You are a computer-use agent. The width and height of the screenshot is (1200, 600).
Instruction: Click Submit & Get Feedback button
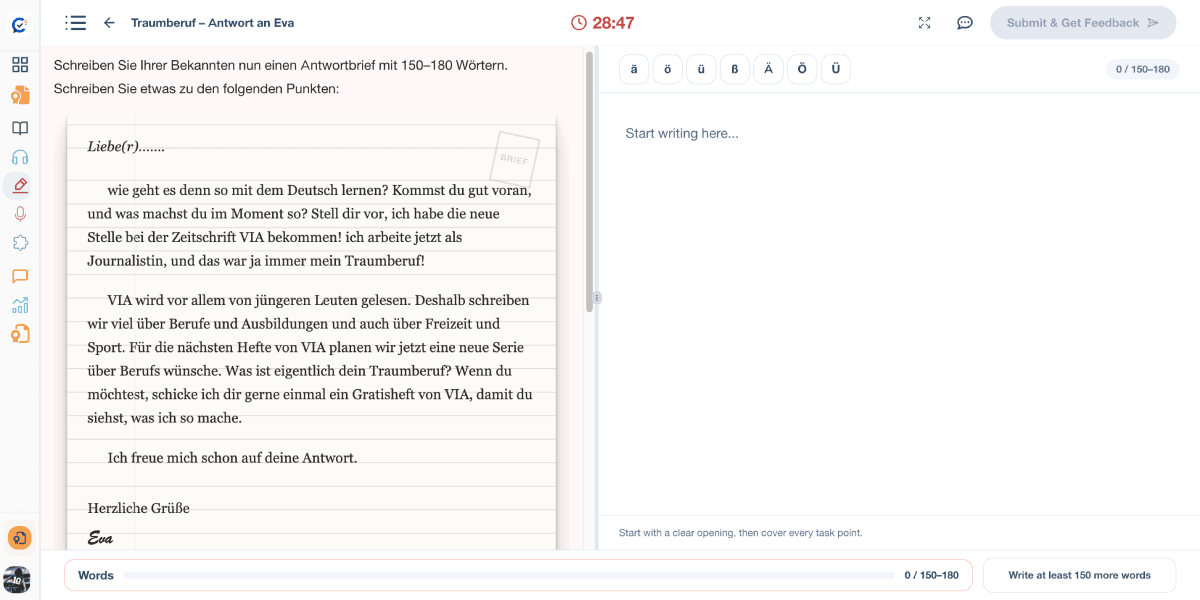pyautogui.click(x=1083, y=22)
